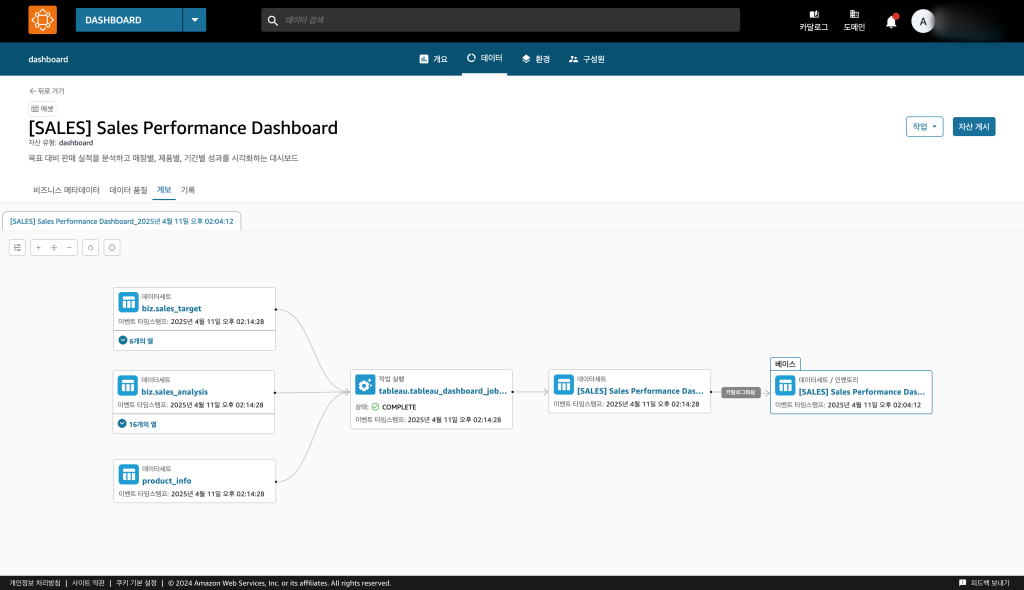Show lineage graph info icon

click(112, 248)
